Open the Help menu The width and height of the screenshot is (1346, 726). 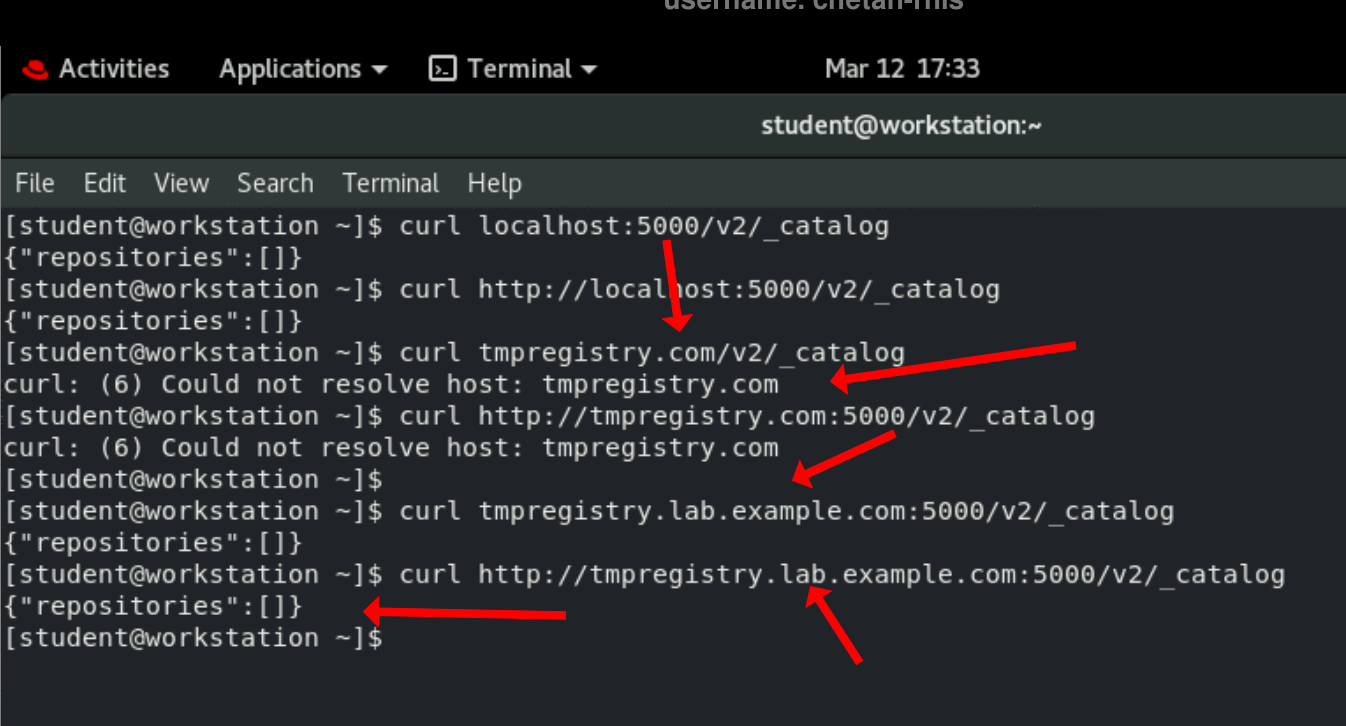494,183
